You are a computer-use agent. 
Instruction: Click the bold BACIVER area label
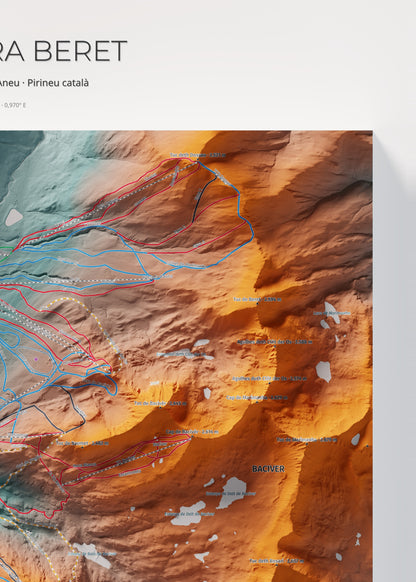tap(268, 469)
